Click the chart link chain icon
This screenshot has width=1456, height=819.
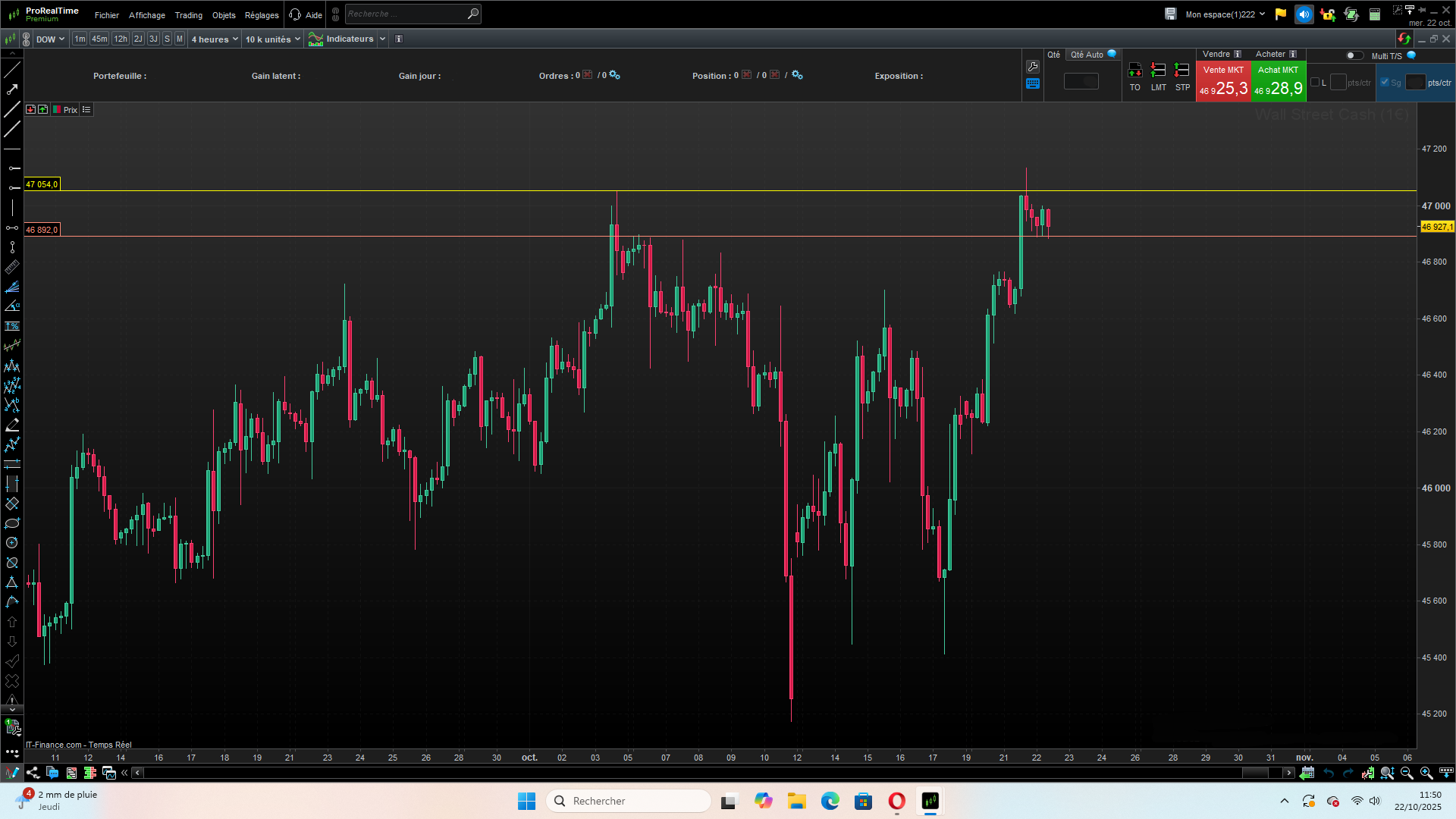pyautogui.click(x=27, y=39)
